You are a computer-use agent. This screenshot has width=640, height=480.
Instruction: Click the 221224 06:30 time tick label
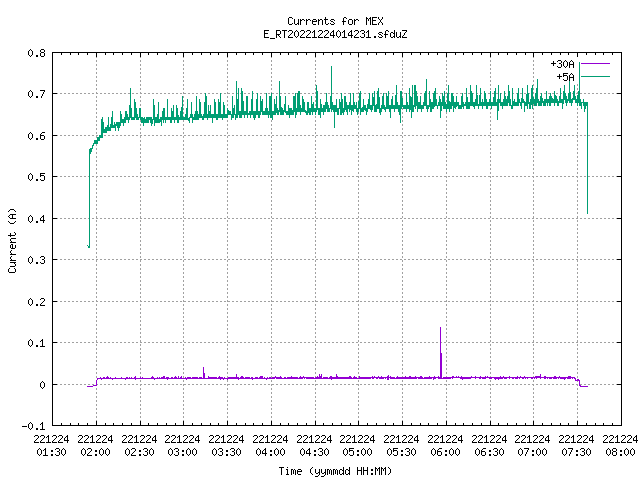[x=489, y=445]
